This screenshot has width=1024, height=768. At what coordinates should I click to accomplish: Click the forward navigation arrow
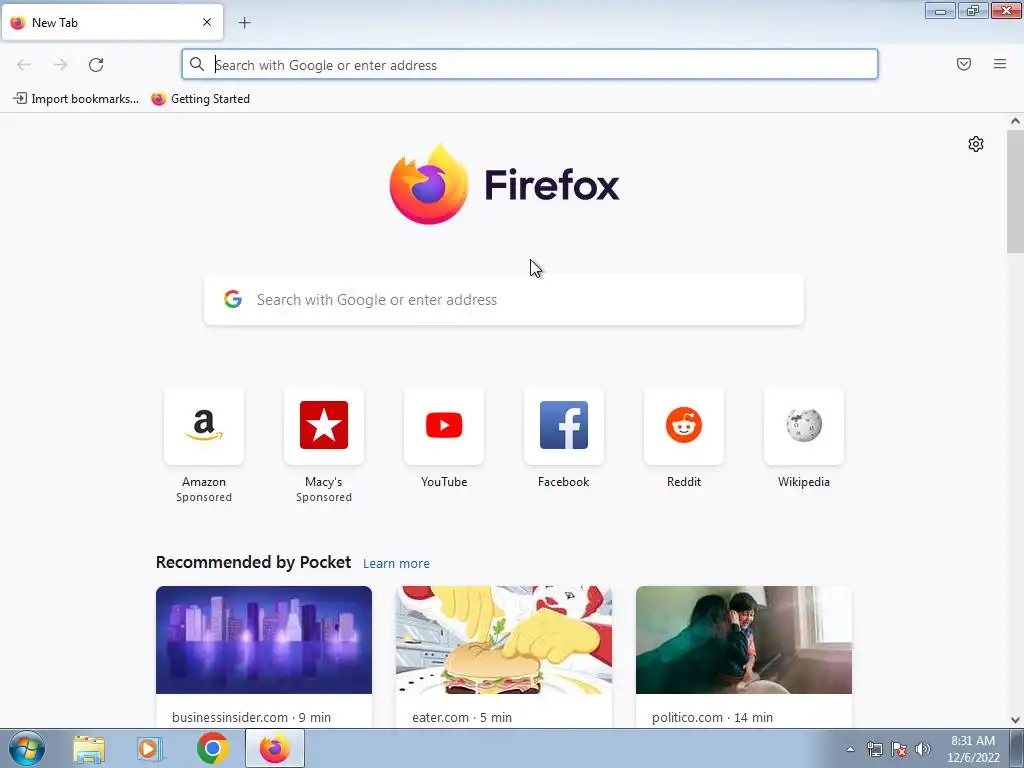[60, 65]
